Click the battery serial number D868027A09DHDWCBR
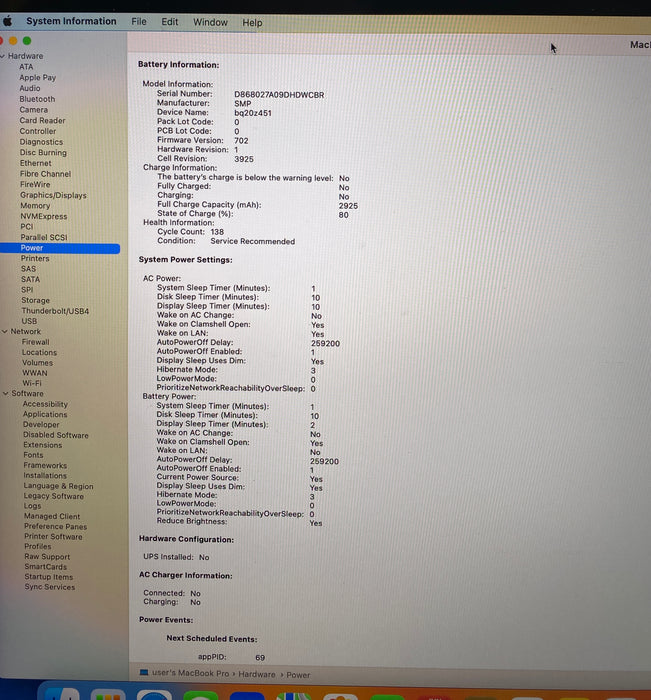Screen dimensions: 651x700 [x=279, y=95]
